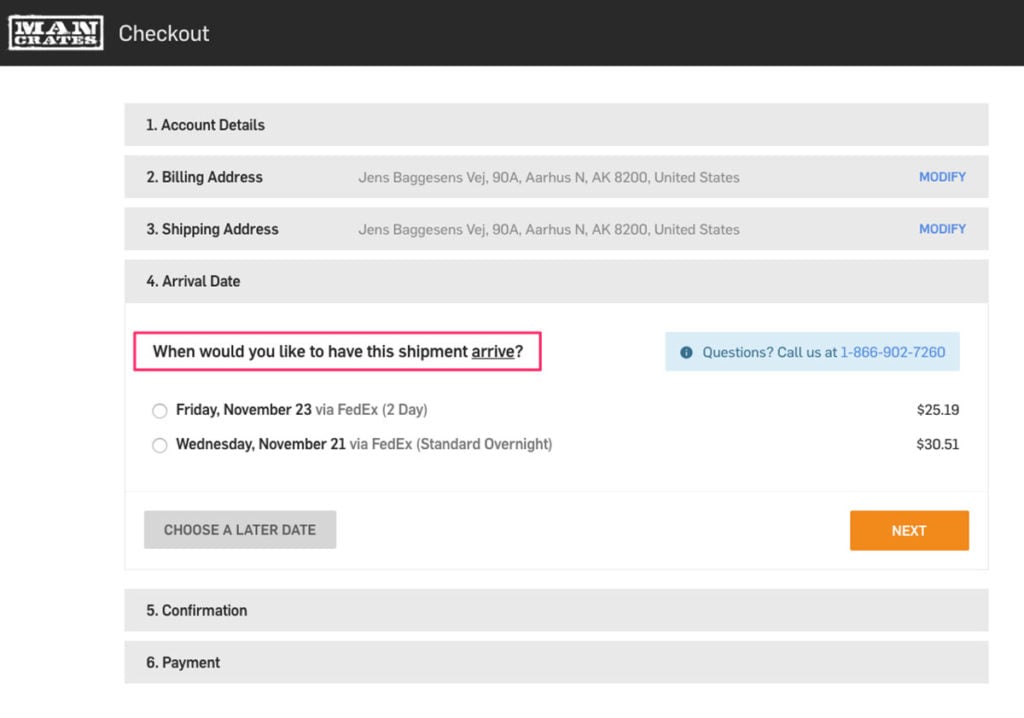
Task: Click the FedEx 2 Day option label
Action: tap(302, 410)
